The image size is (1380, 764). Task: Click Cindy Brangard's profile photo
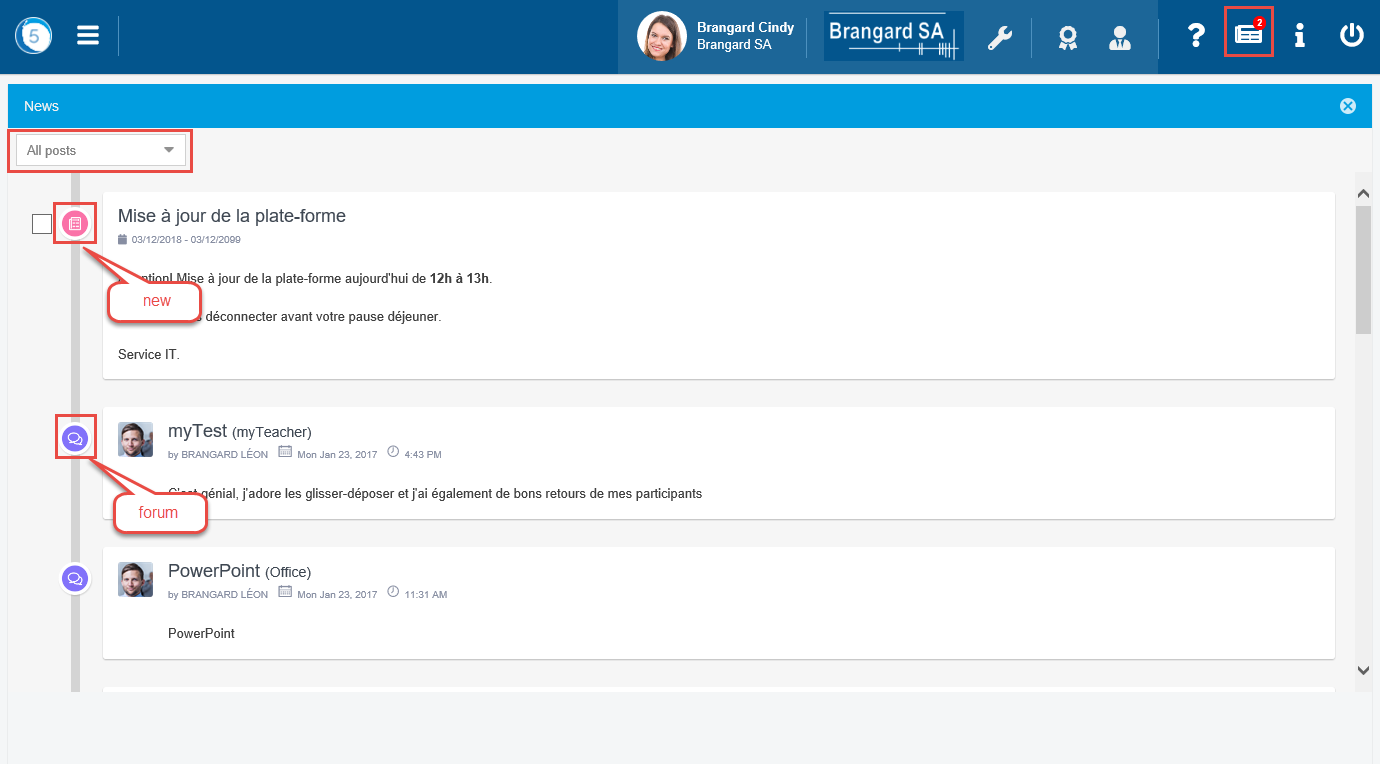[662, 37]
